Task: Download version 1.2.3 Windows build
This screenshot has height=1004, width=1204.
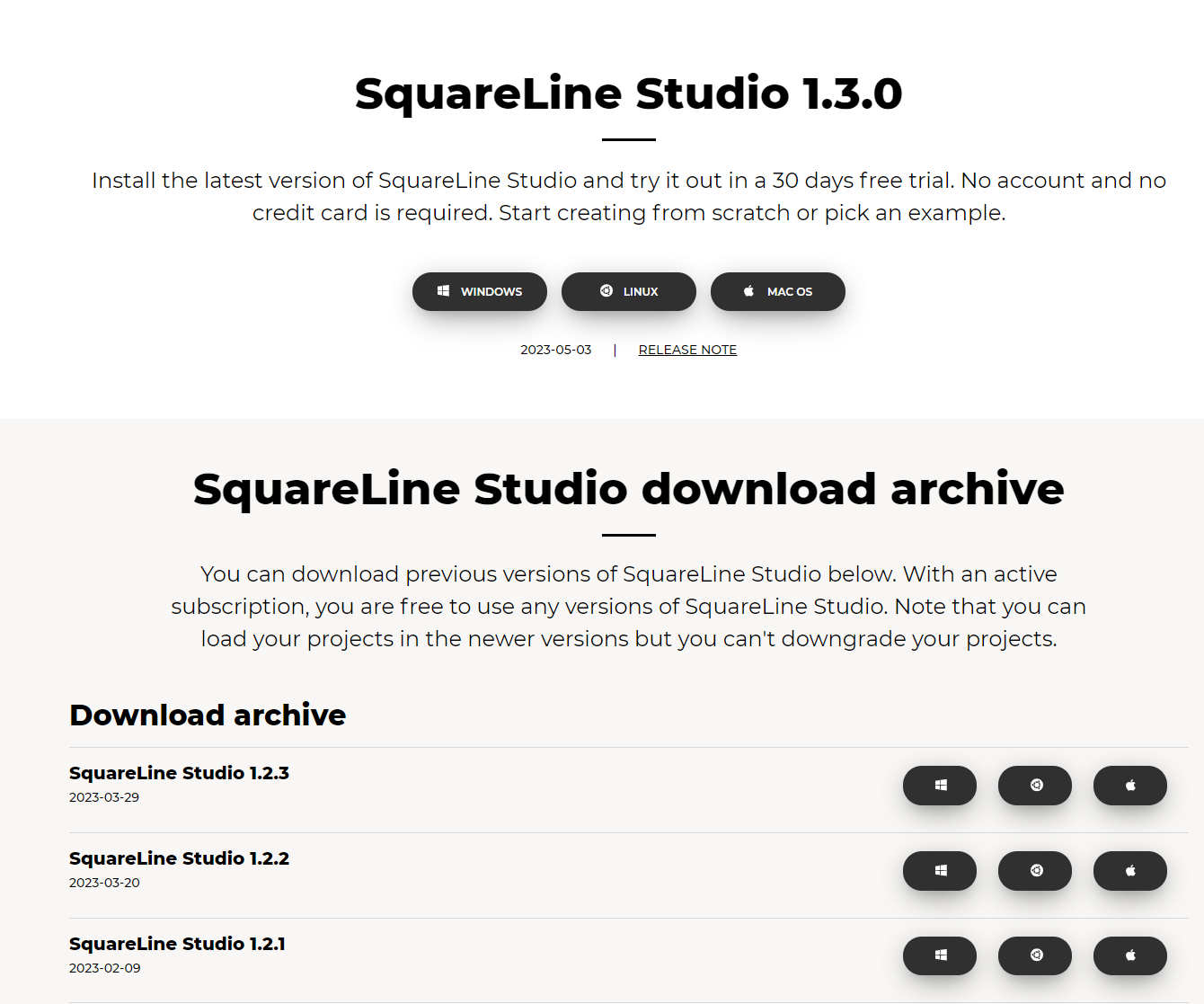Action: tap(940, 786)
